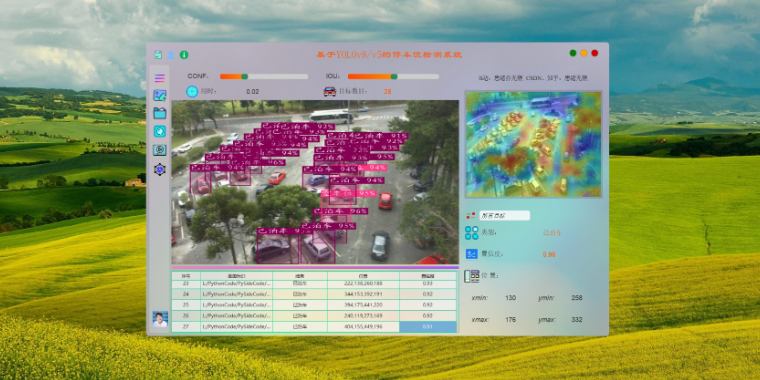Screen dimensions: 760x380
Task: Open the hamburger menu in the sidebar
Action: [x=159, y=78]
